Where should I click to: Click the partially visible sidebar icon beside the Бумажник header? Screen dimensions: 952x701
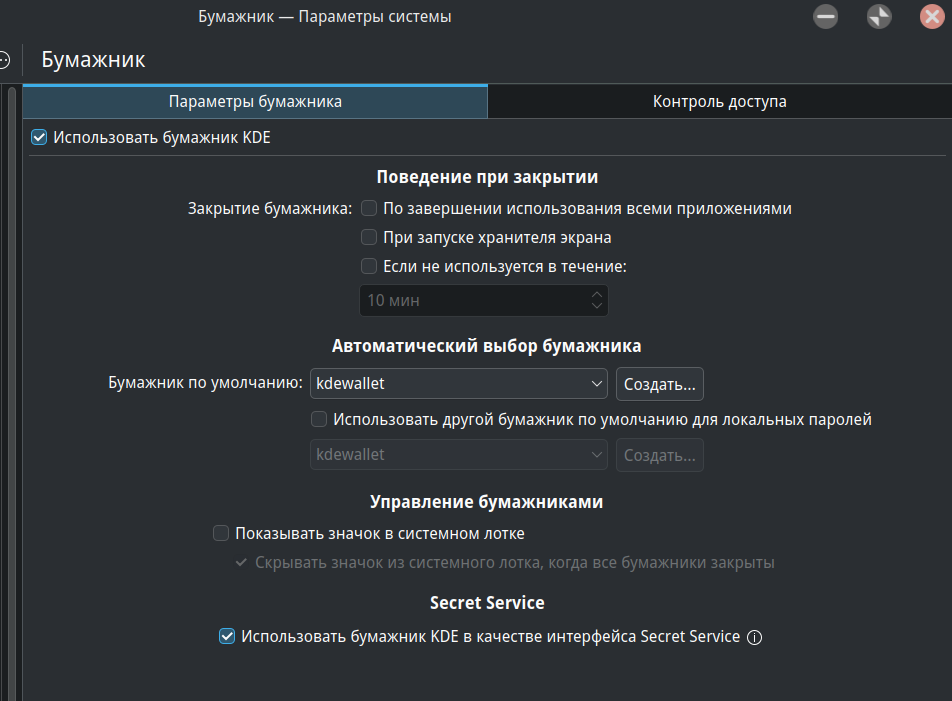4,60
